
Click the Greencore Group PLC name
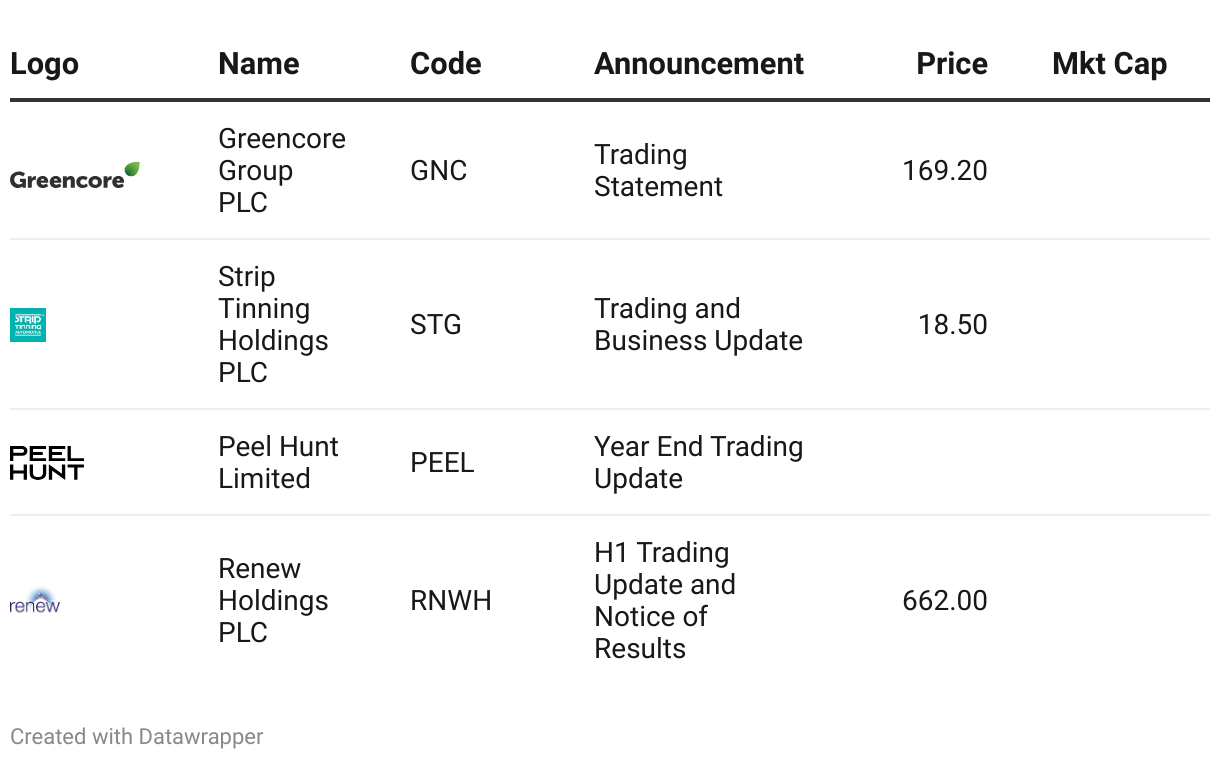tap(281, 170)
